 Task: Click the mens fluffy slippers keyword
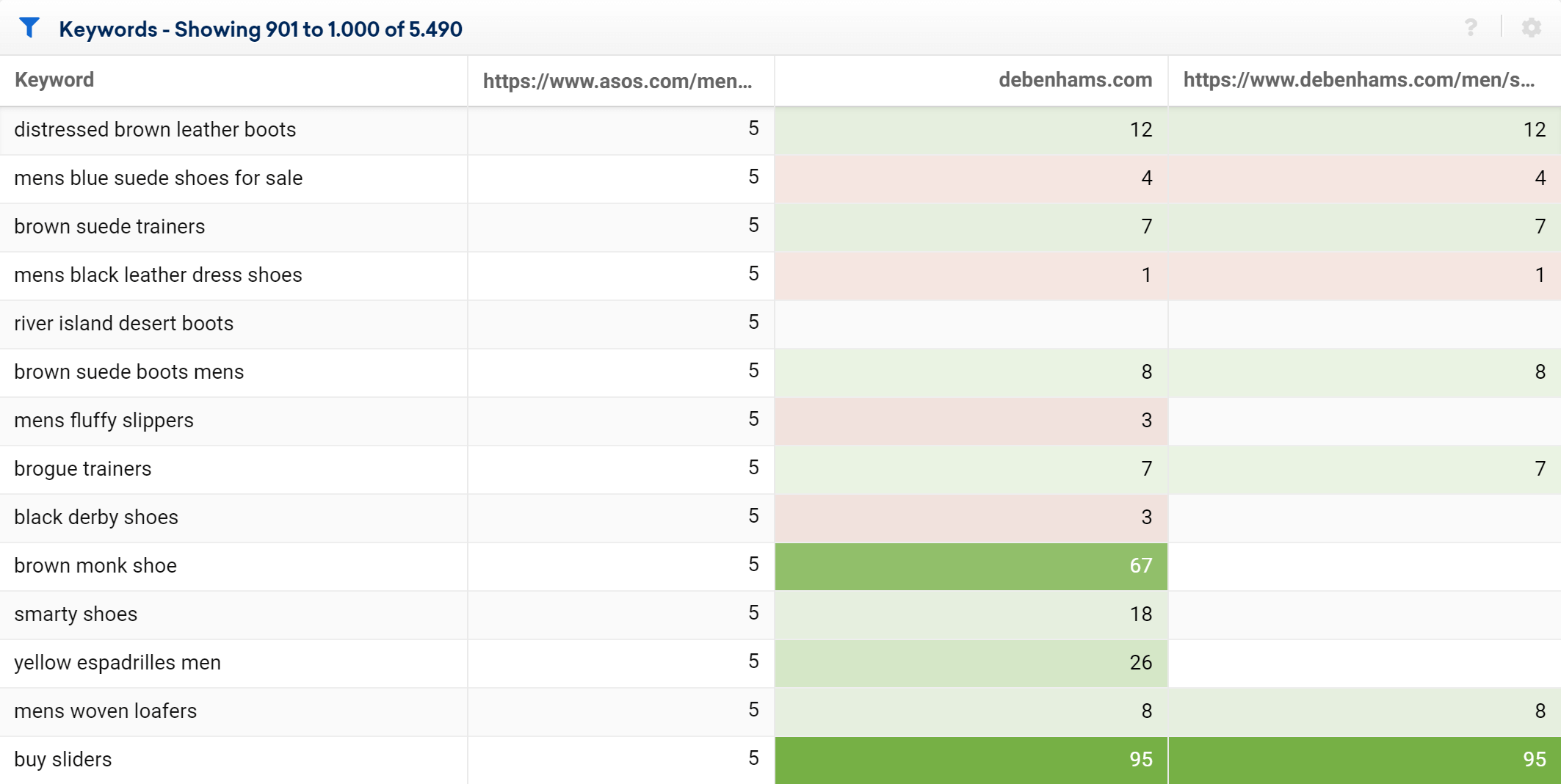pos(104,420)
